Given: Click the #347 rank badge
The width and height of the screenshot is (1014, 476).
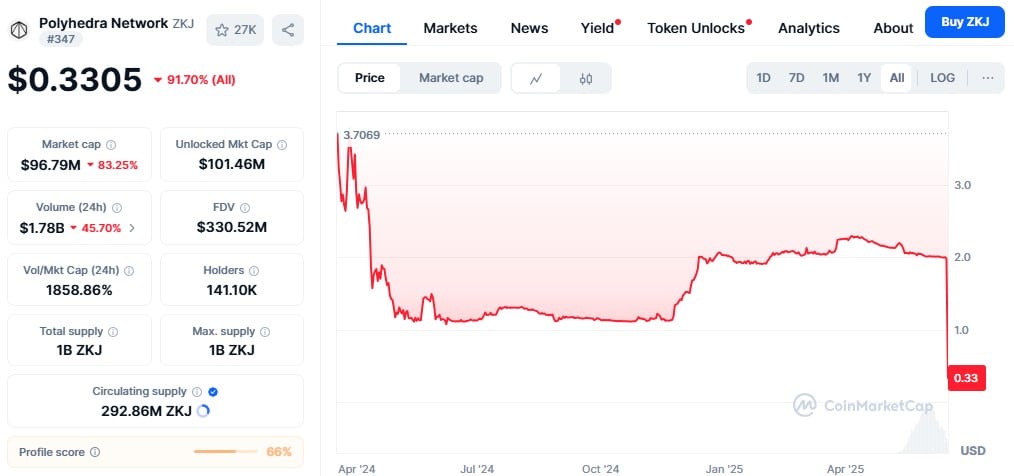Looking at the screenshot, I should [x=61, y=39].
